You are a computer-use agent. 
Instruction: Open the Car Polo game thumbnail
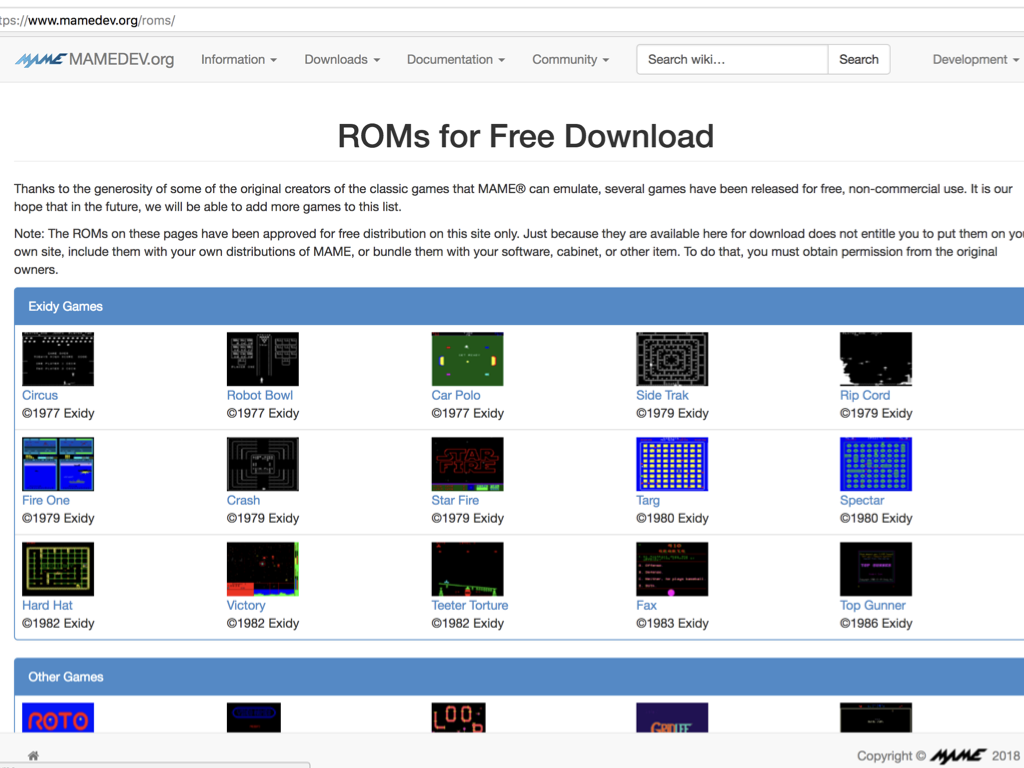tap(468, 359)
